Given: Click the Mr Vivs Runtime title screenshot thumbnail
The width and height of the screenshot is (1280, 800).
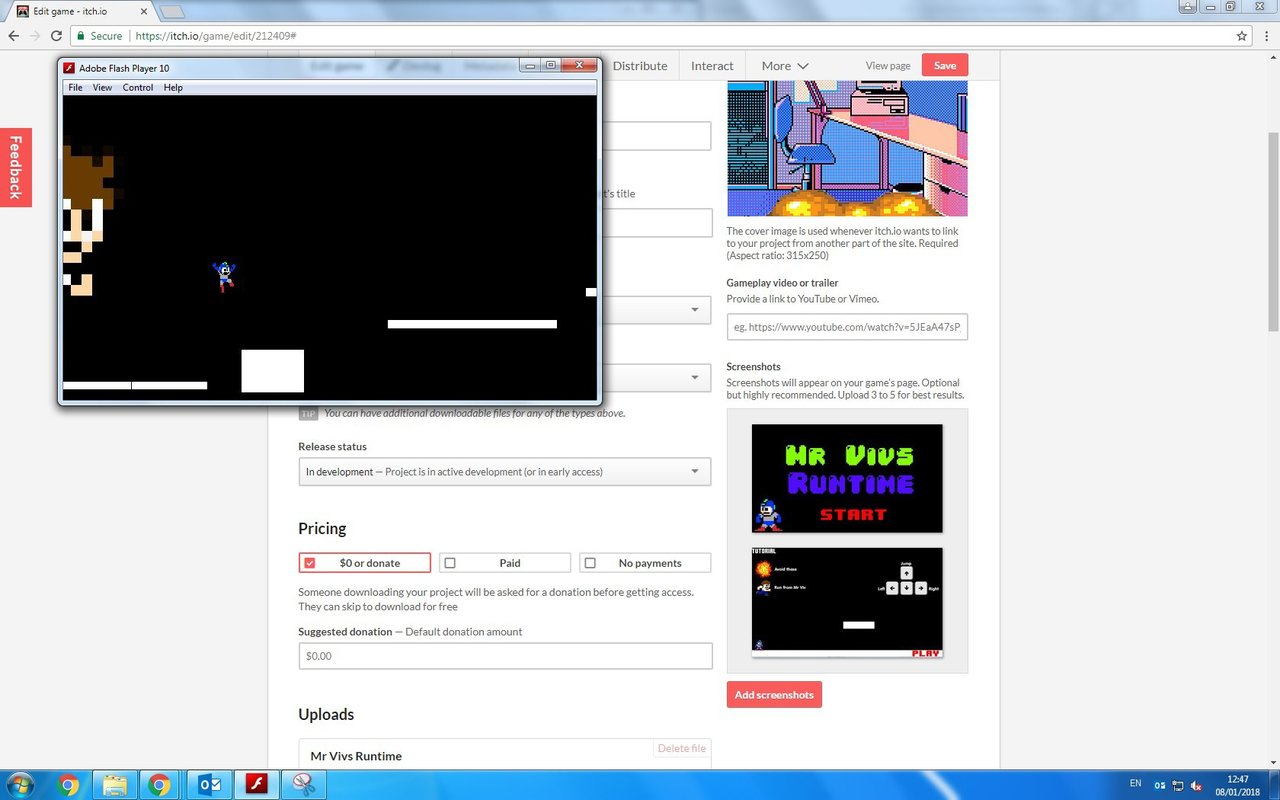Looking at the screenshot, I should point(847,478).
